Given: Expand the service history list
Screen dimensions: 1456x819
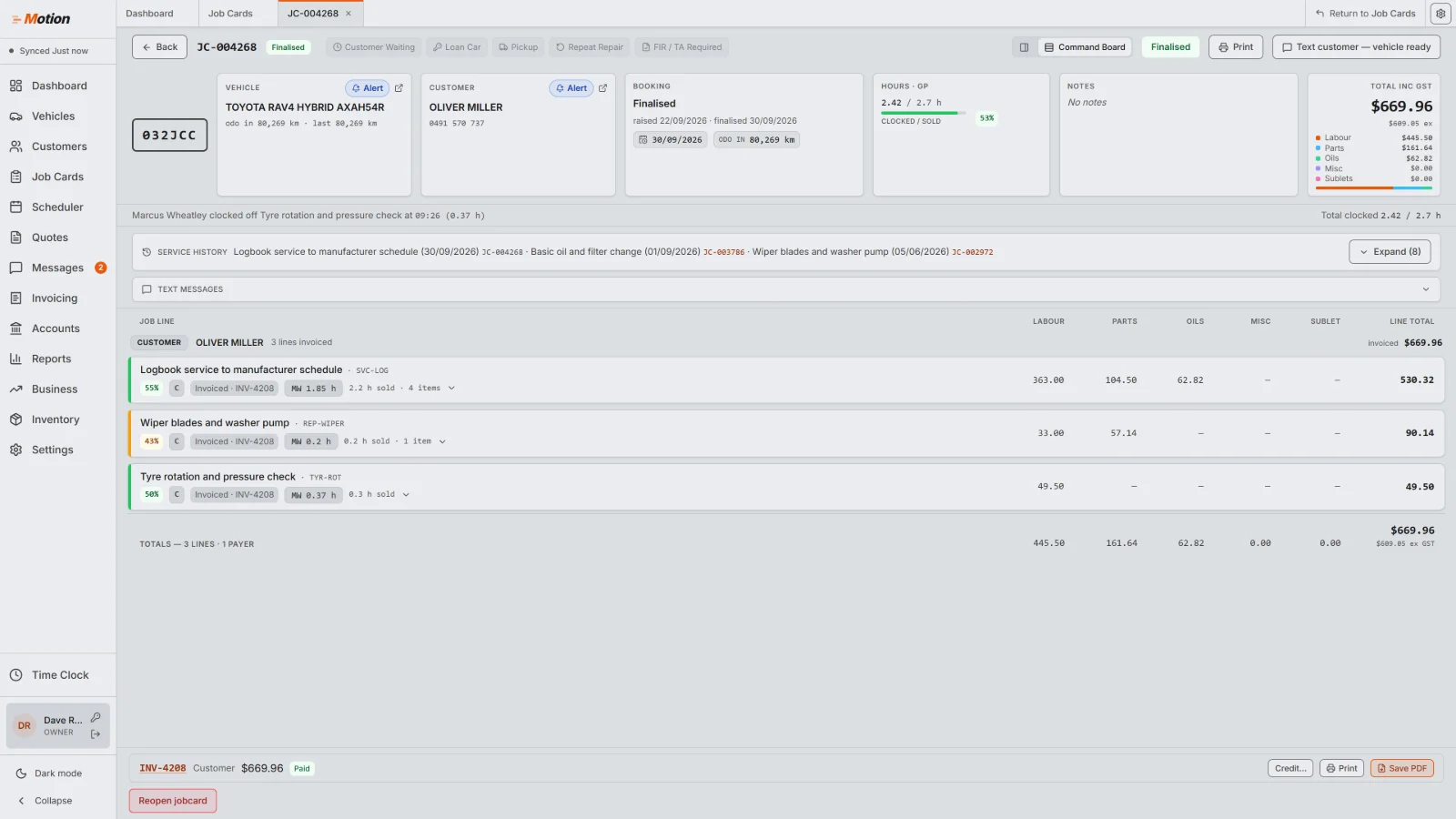Looking at the screenshot, I should click(x=1390, y=252).
